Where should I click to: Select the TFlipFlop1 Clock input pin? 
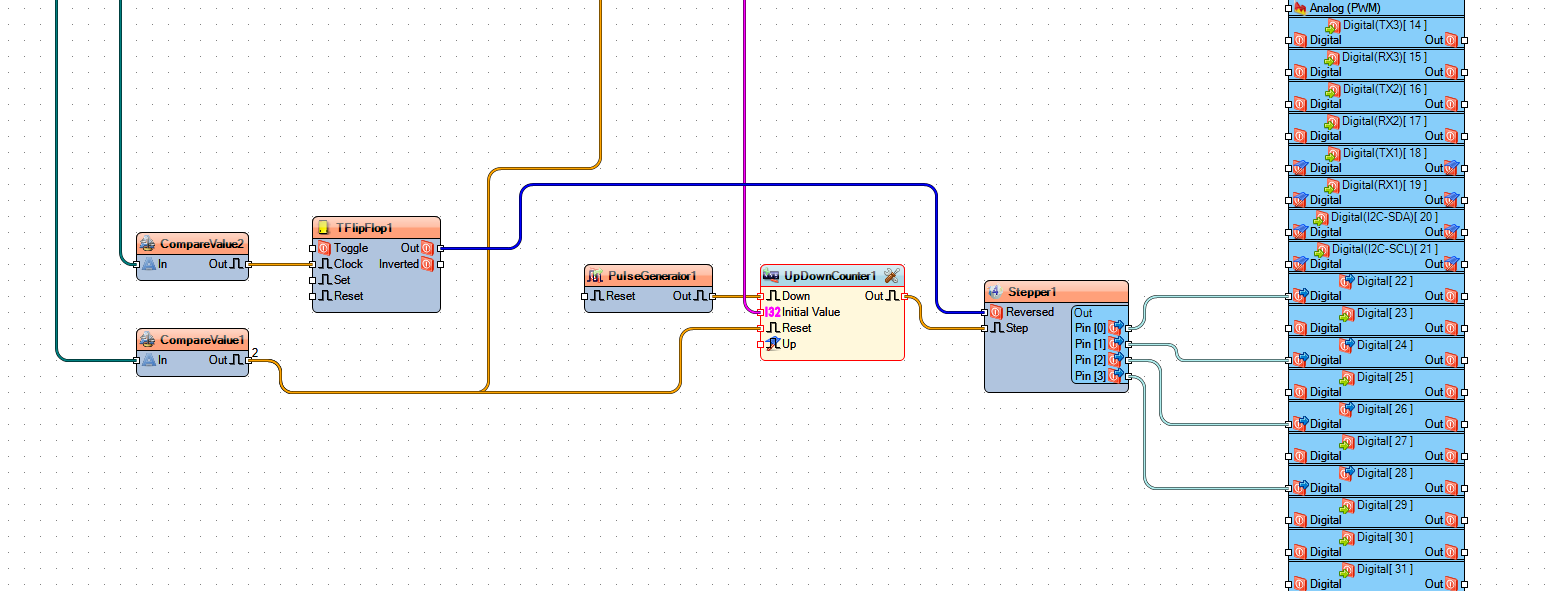313,264
